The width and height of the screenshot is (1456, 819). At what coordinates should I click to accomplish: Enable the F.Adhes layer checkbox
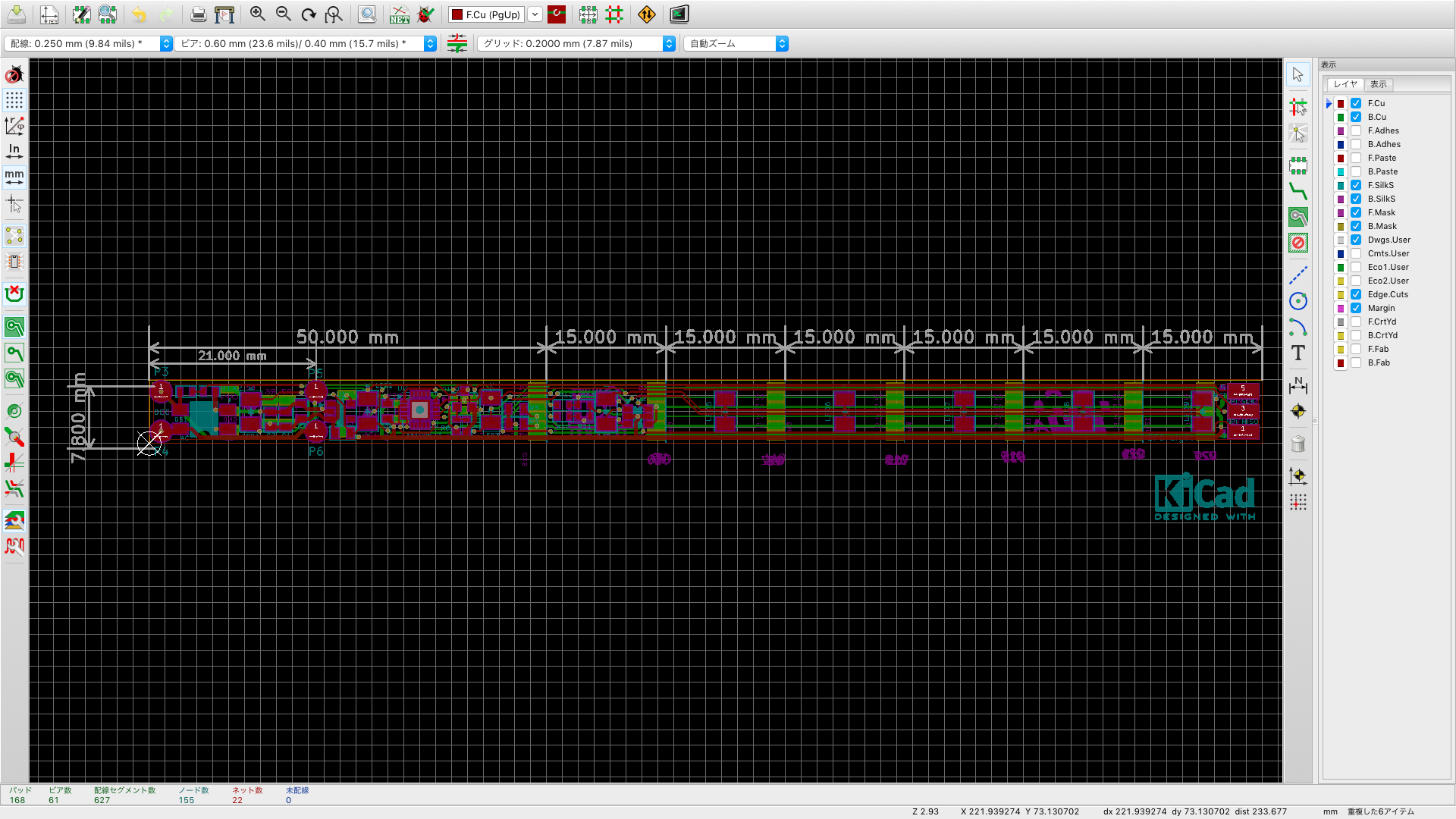[1356, 130]
